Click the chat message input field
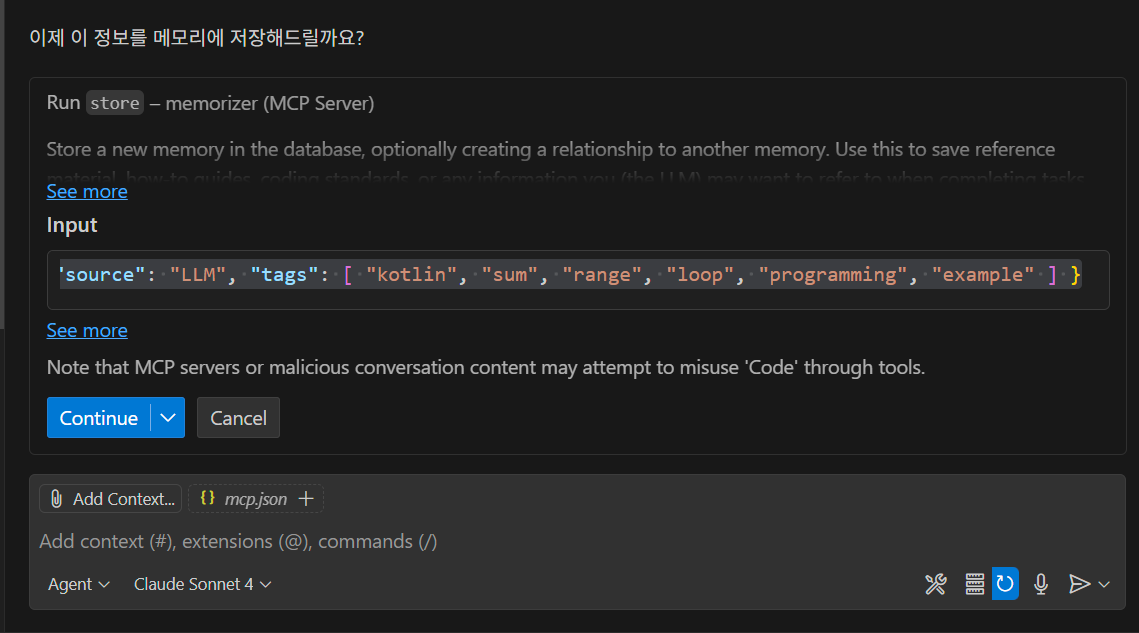1139x633 pixels. [x=500, y=541]
